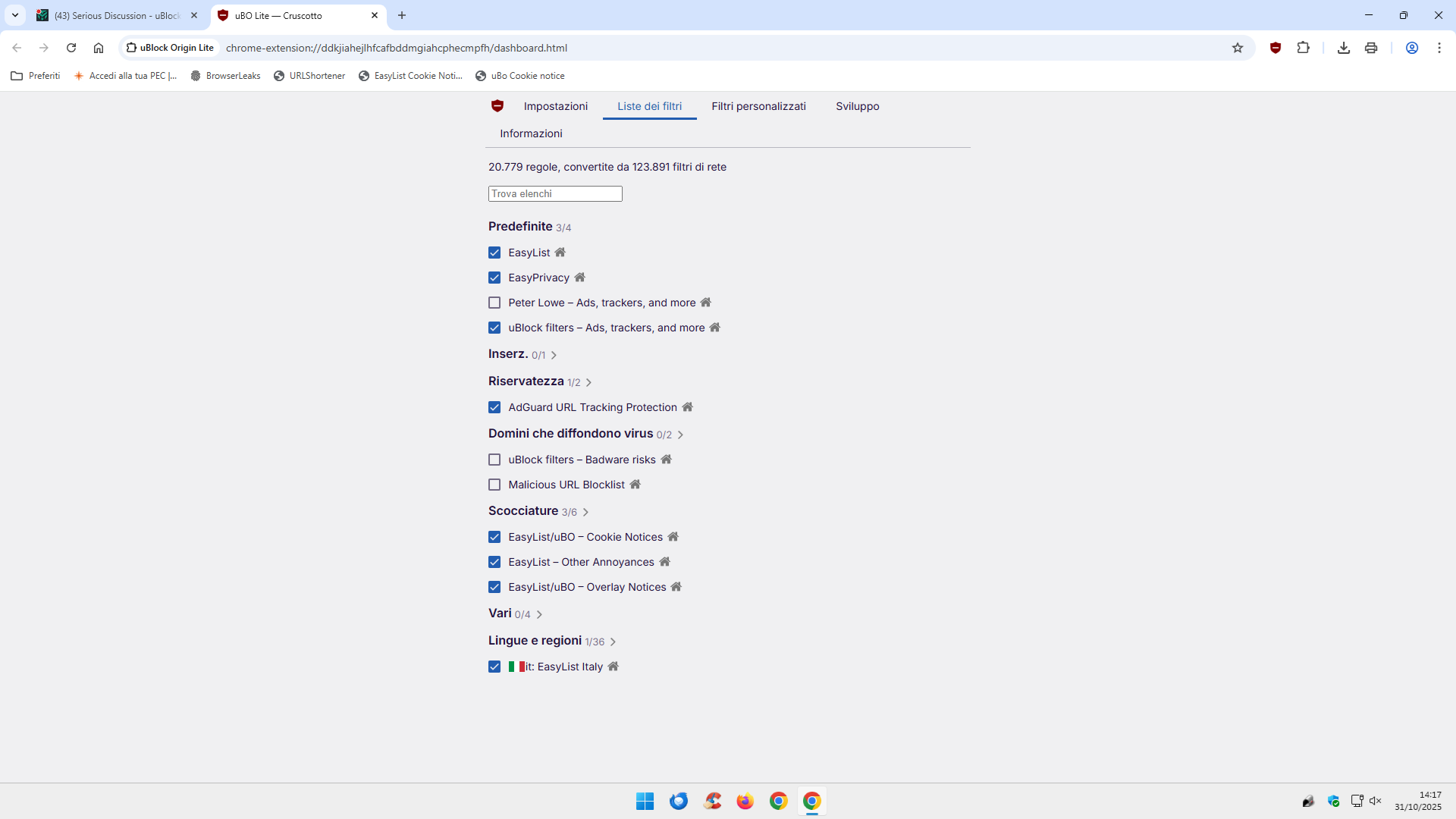The height and width of the screenshot is (819, 1456).
Task: Click the print icon in the toolbar
Action: pos(1371,48)
